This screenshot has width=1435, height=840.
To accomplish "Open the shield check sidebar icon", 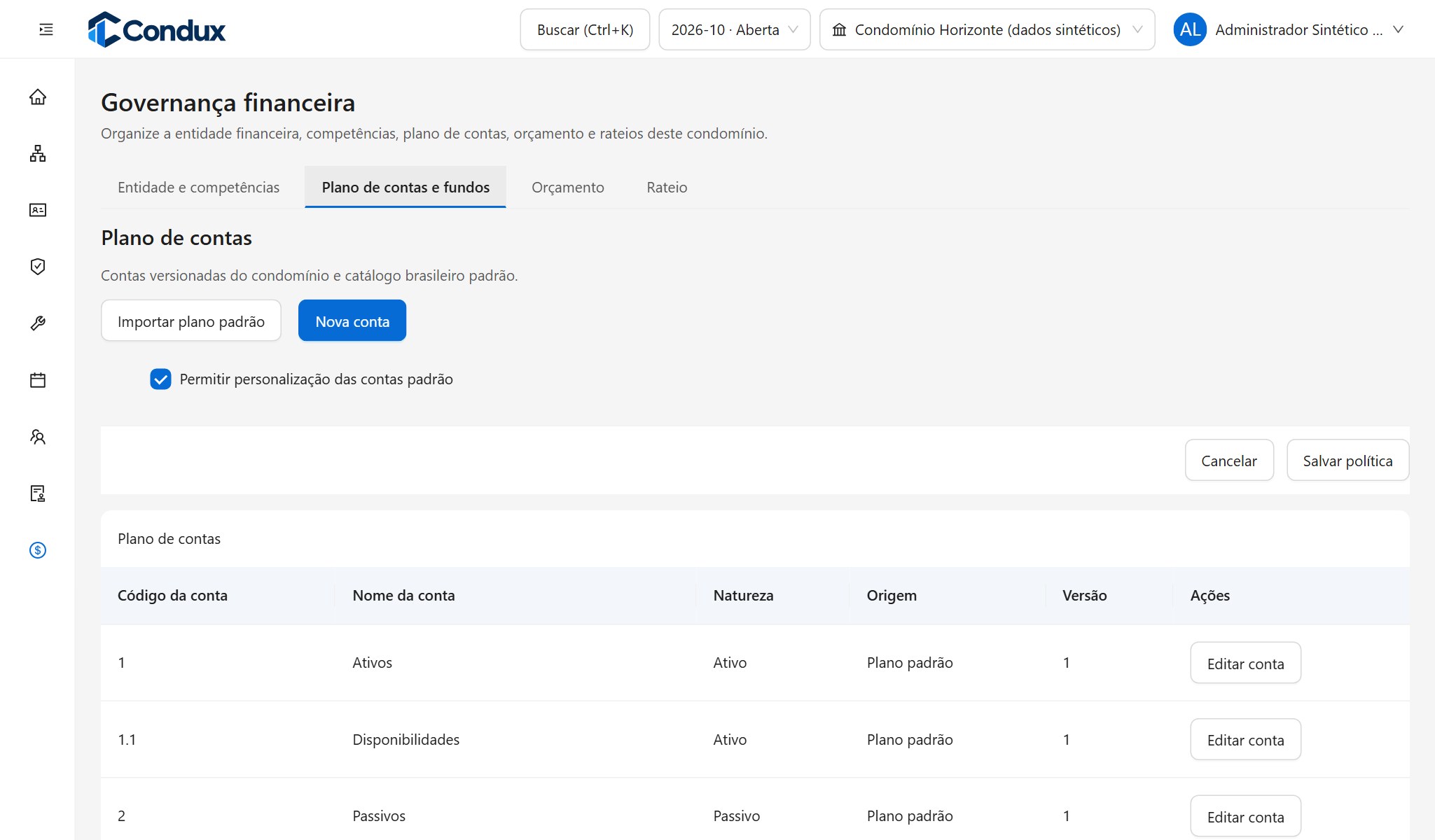I will point(38,267).
